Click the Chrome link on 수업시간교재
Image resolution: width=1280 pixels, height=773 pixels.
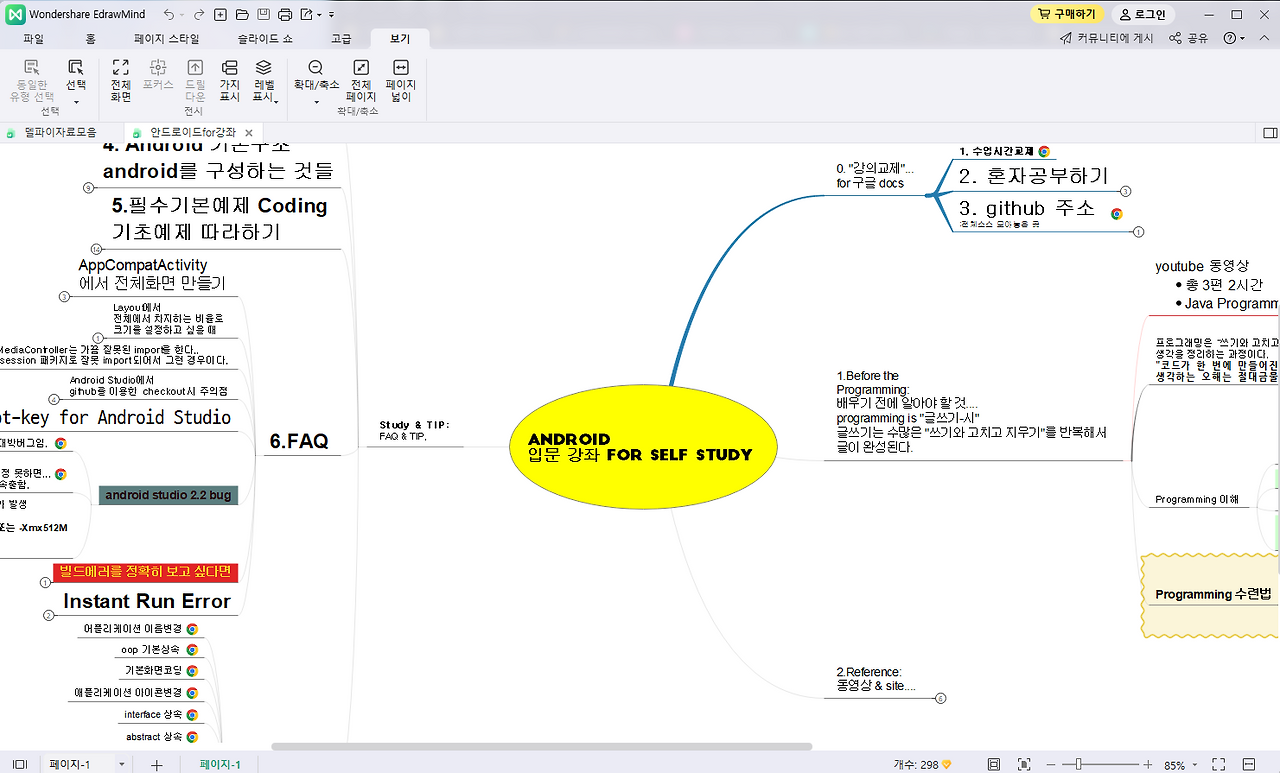tap(1044, 152)
